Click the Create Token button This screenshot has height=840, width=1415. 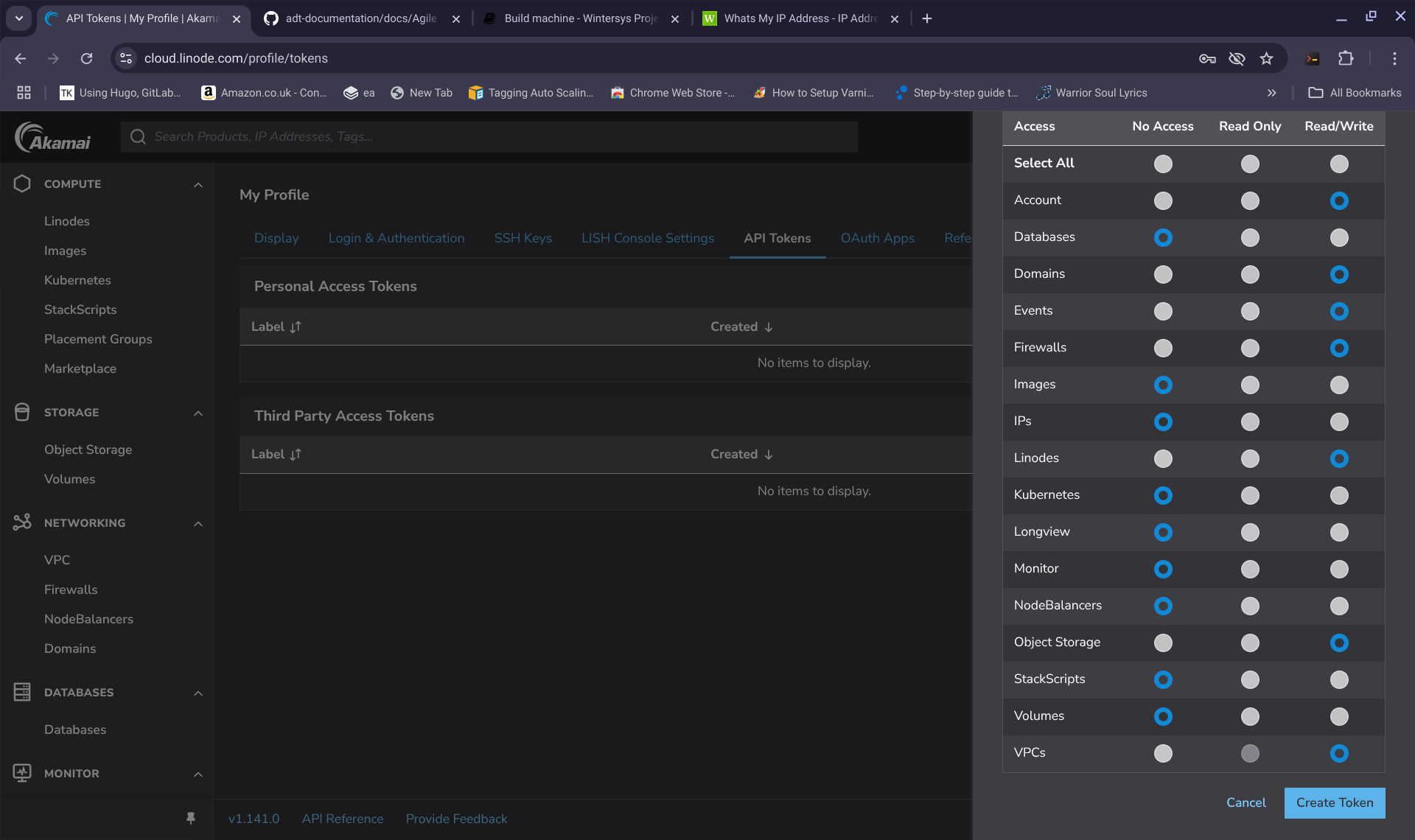click(x=1334, y=802)
